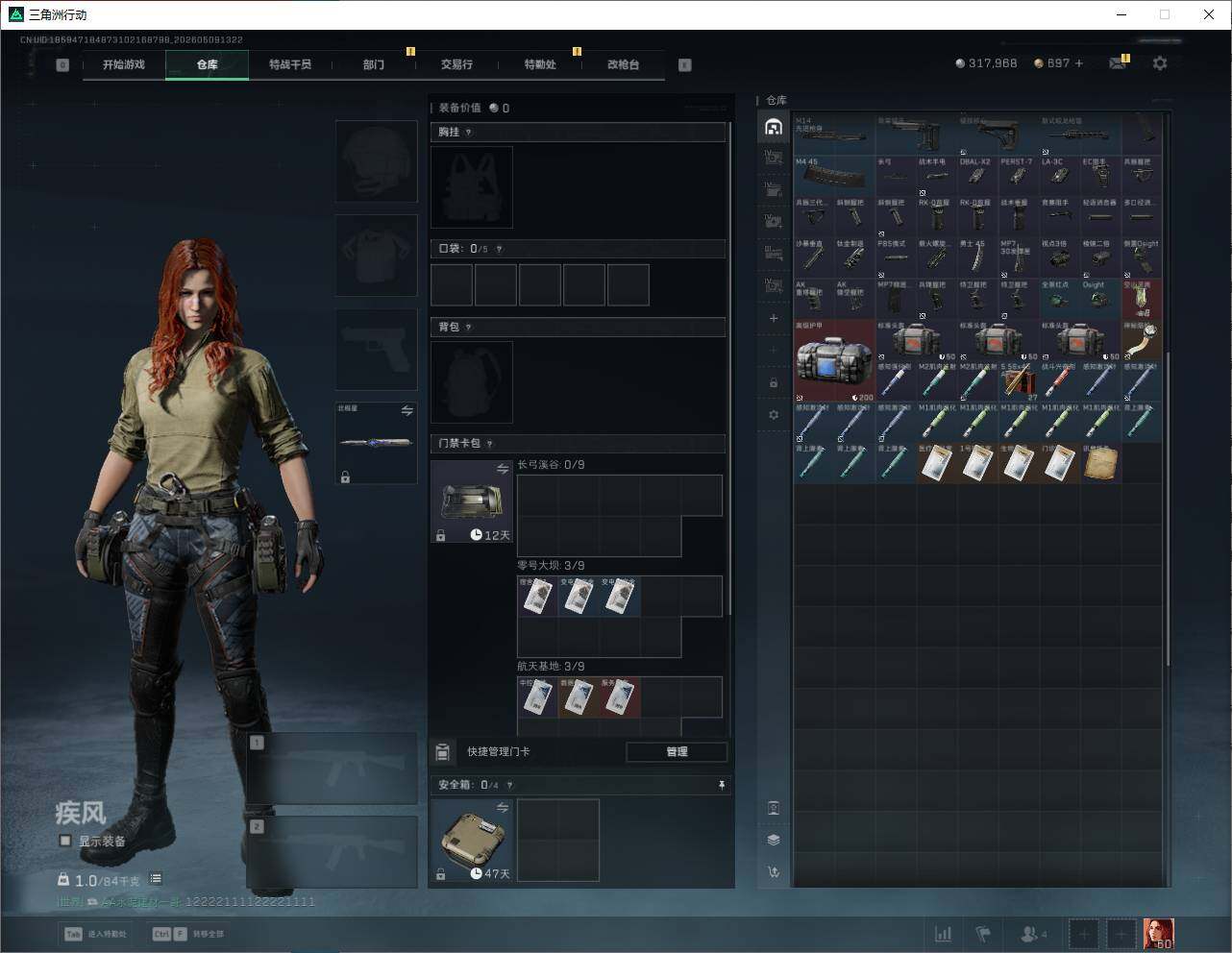Select the DBAL-X2 item in warehouse
Image resolution: width=1232 pixels, height=953 pixels.
[978, 176]
